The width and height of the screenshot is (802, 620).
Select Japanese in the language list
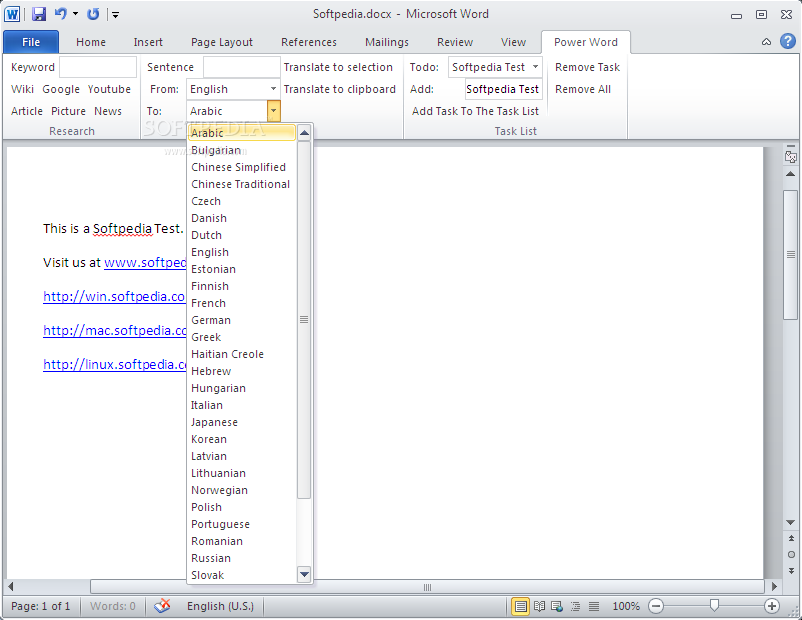pyautogui.click(x=241, y=423)
